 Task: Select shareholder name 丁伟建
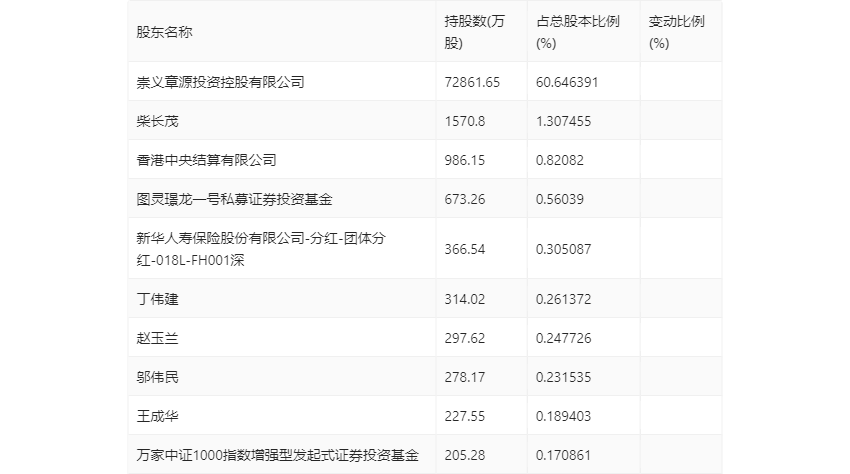point(157,299)
